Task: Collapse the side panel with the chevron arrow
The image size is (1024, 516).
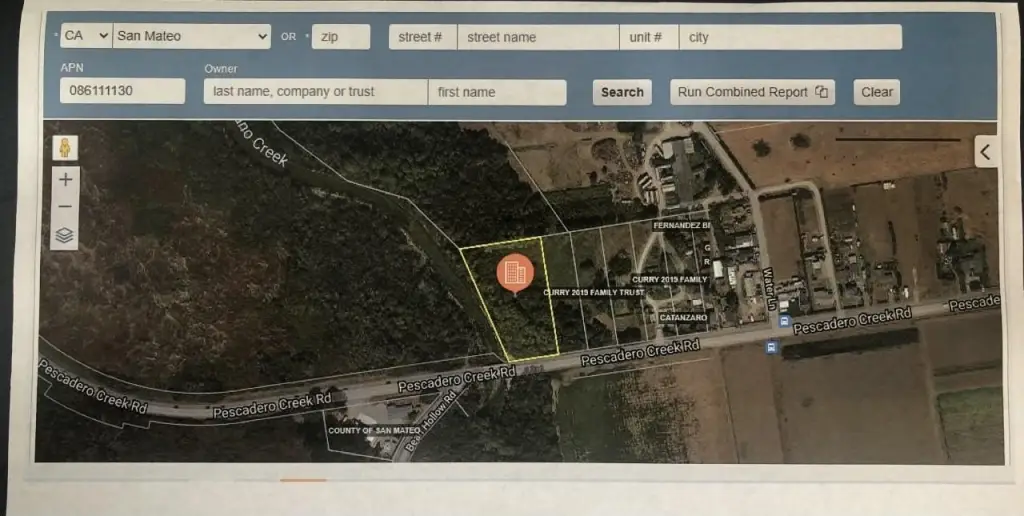Action: click(986, 152)
